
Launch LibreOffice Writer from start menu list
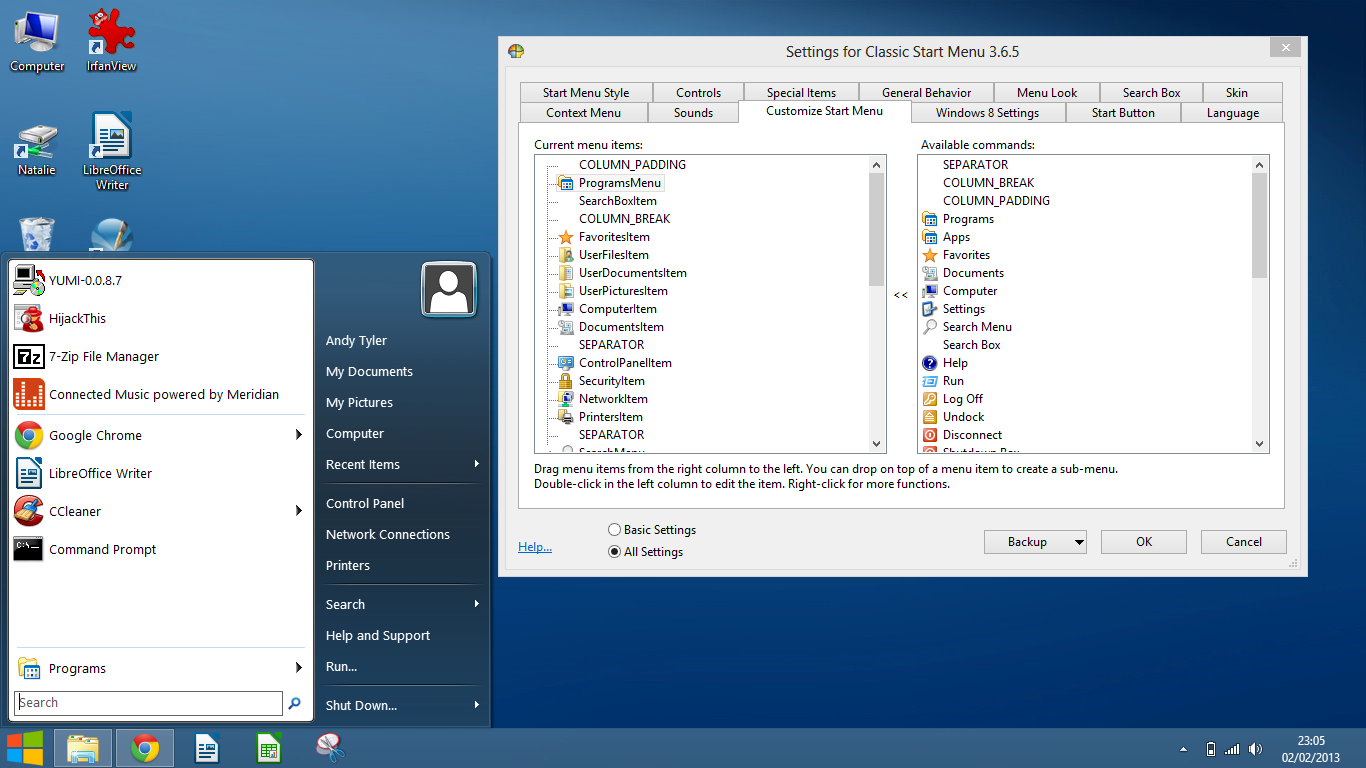pyautogui.click(x=160, y=473)
